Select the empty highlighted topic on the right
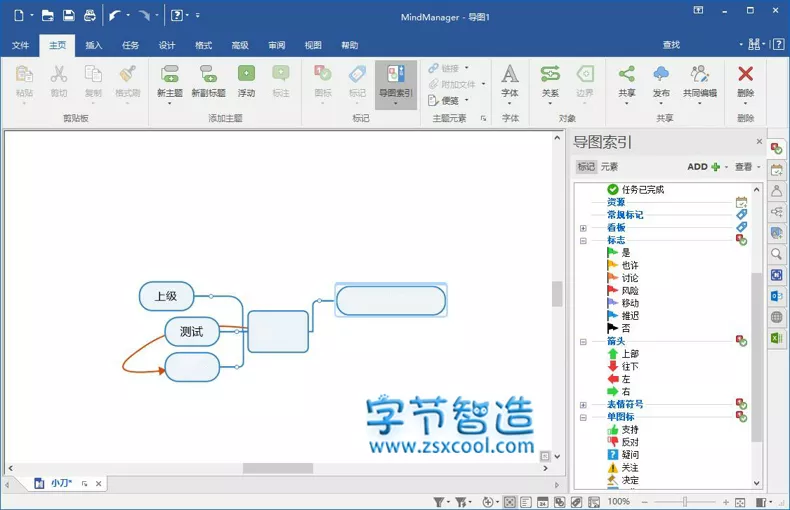The image size is (790, 510). (391, 300)
